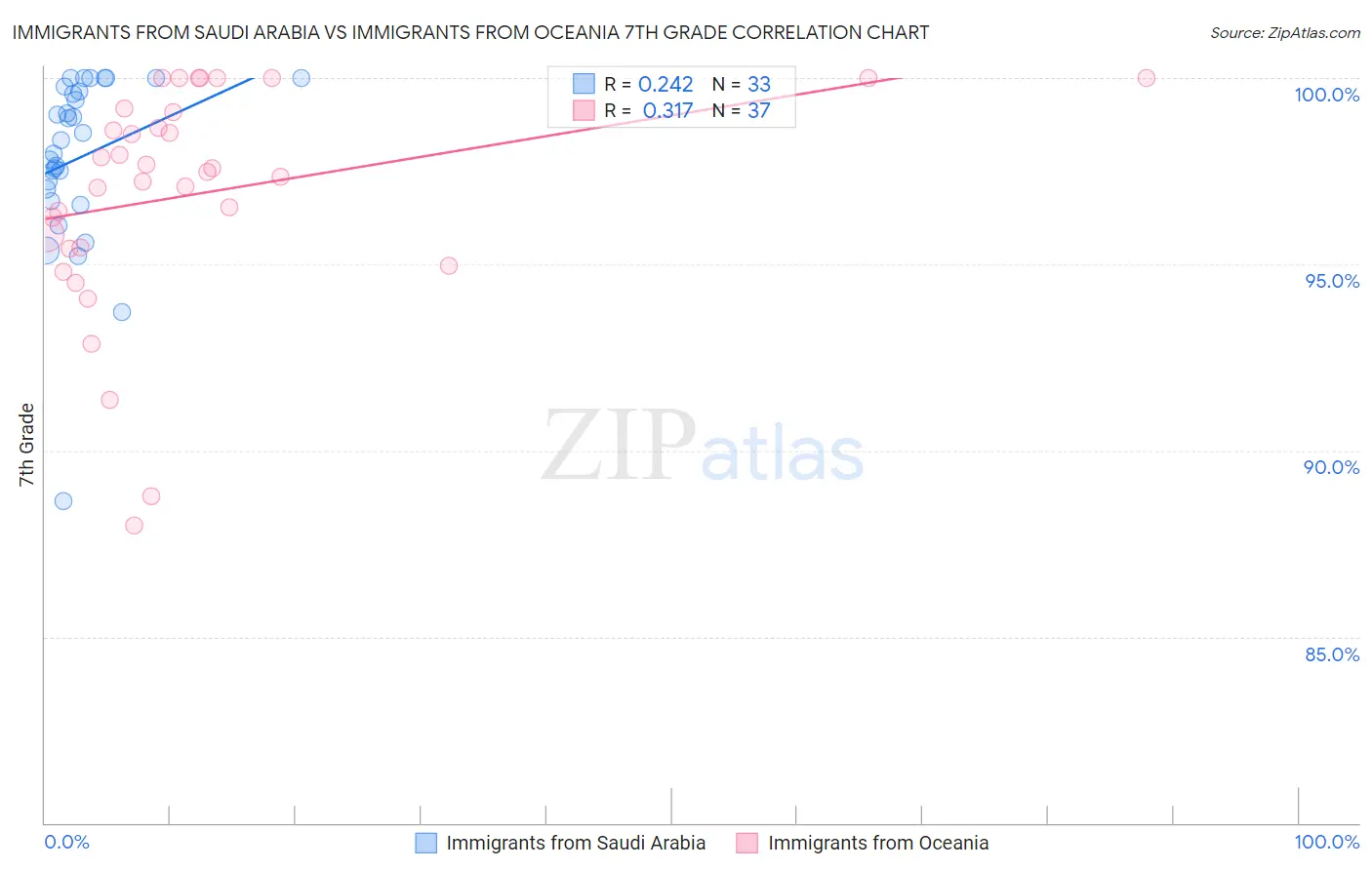
Task: Click the R = 0.242 correlation value
Action: (x=649, y=84)
